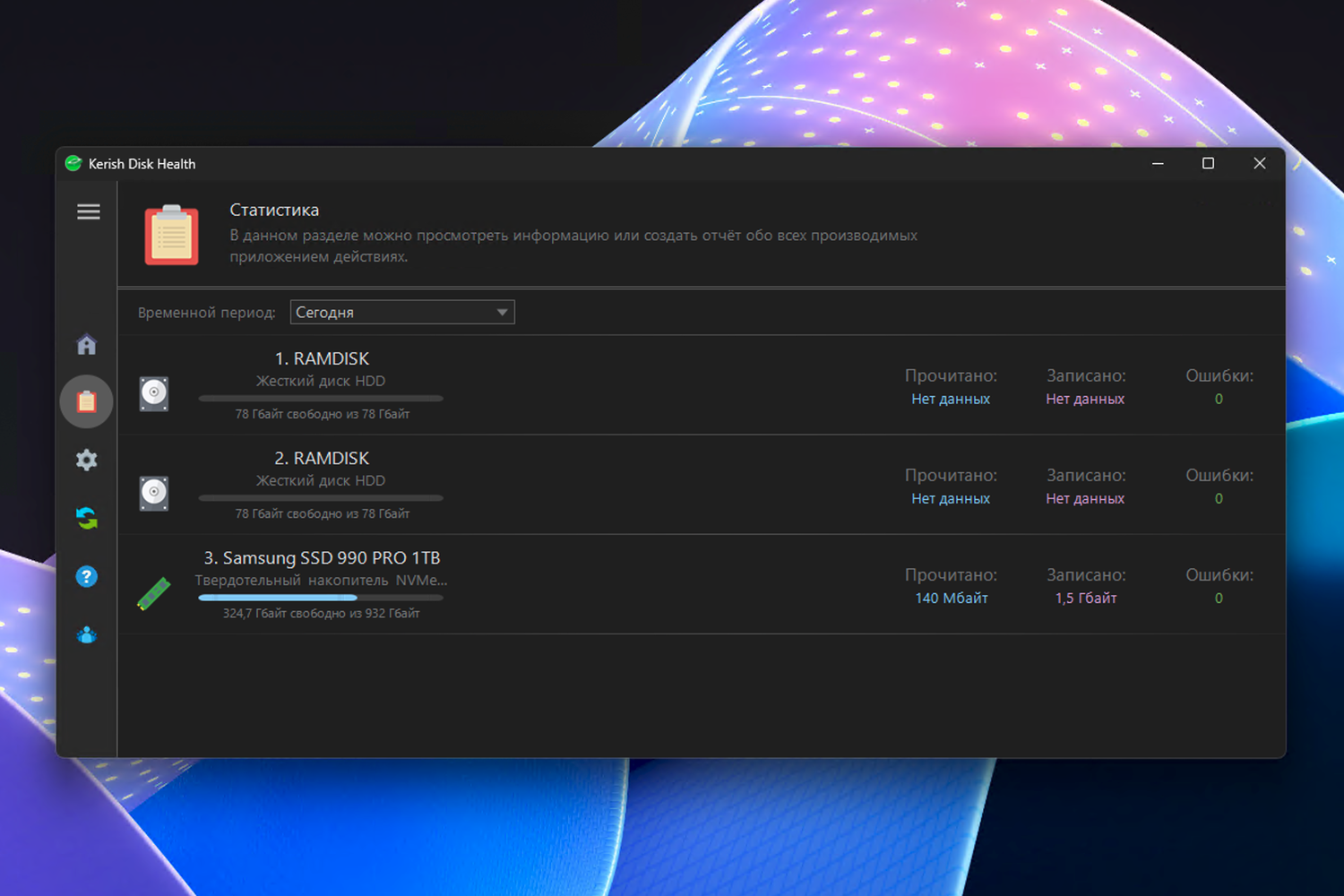Open Settings via the gear icon
The width and height of the screenshot is (1344, 896).
point(87,460)
